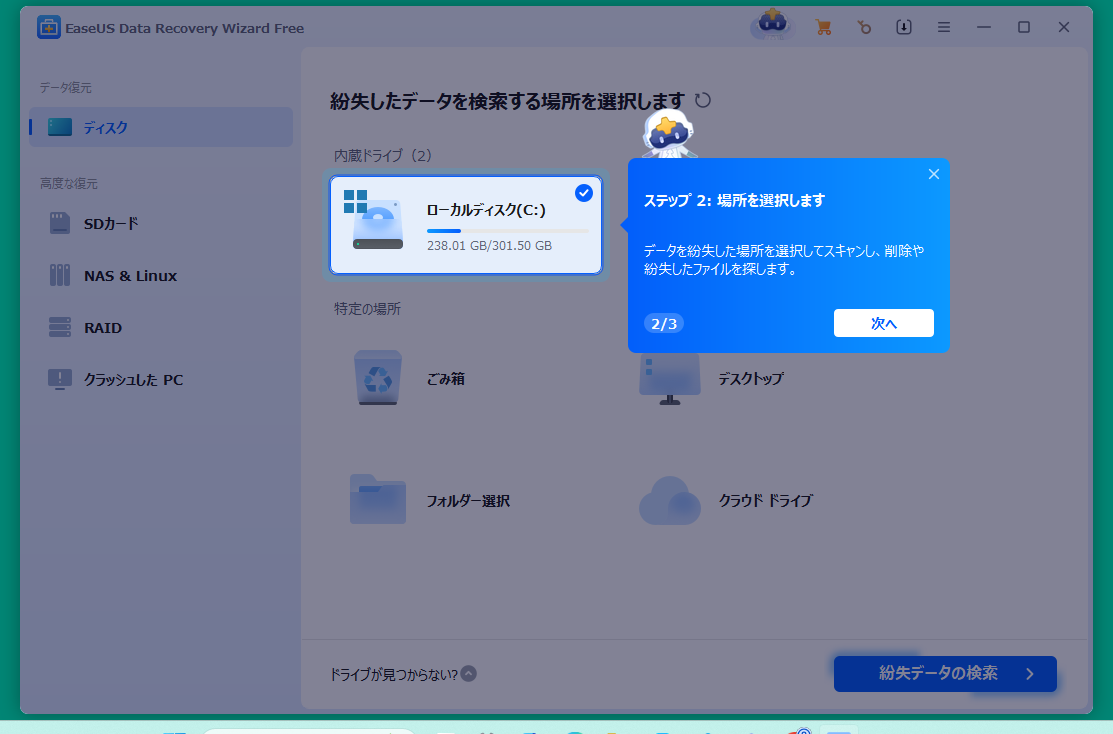The height and width of the screenshot is (734, 1113).
Task: Click the フォルダー選択 folder icon
Action: pos(378,499)
